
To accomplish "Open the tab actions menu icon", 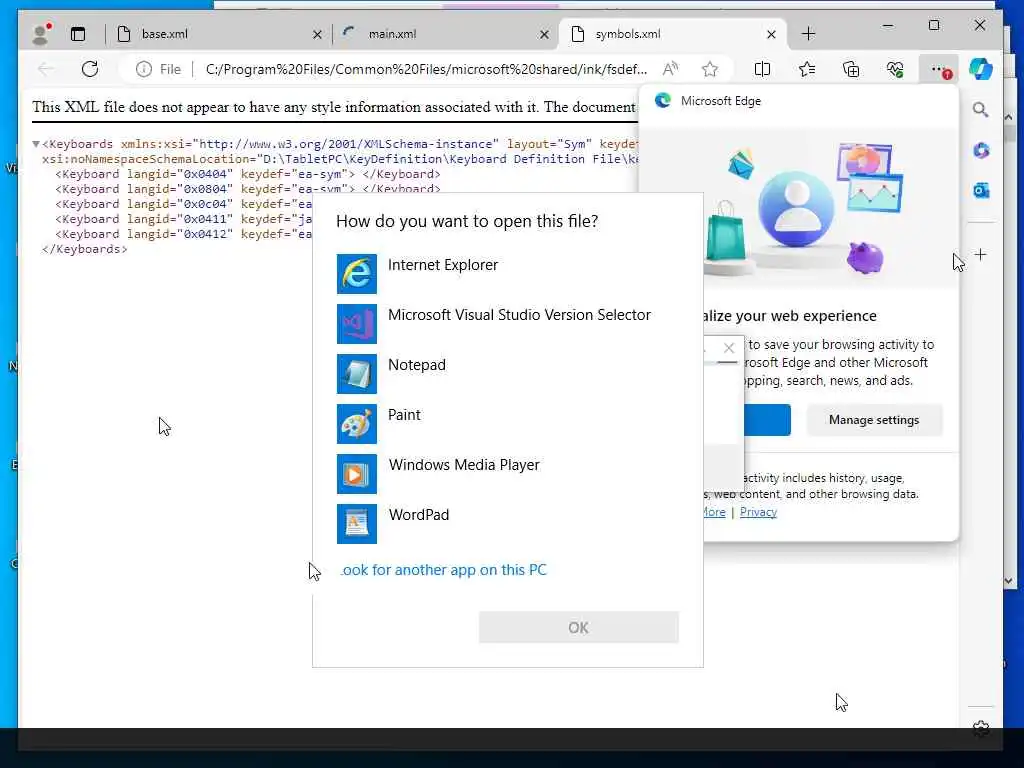I will [78, 34].
